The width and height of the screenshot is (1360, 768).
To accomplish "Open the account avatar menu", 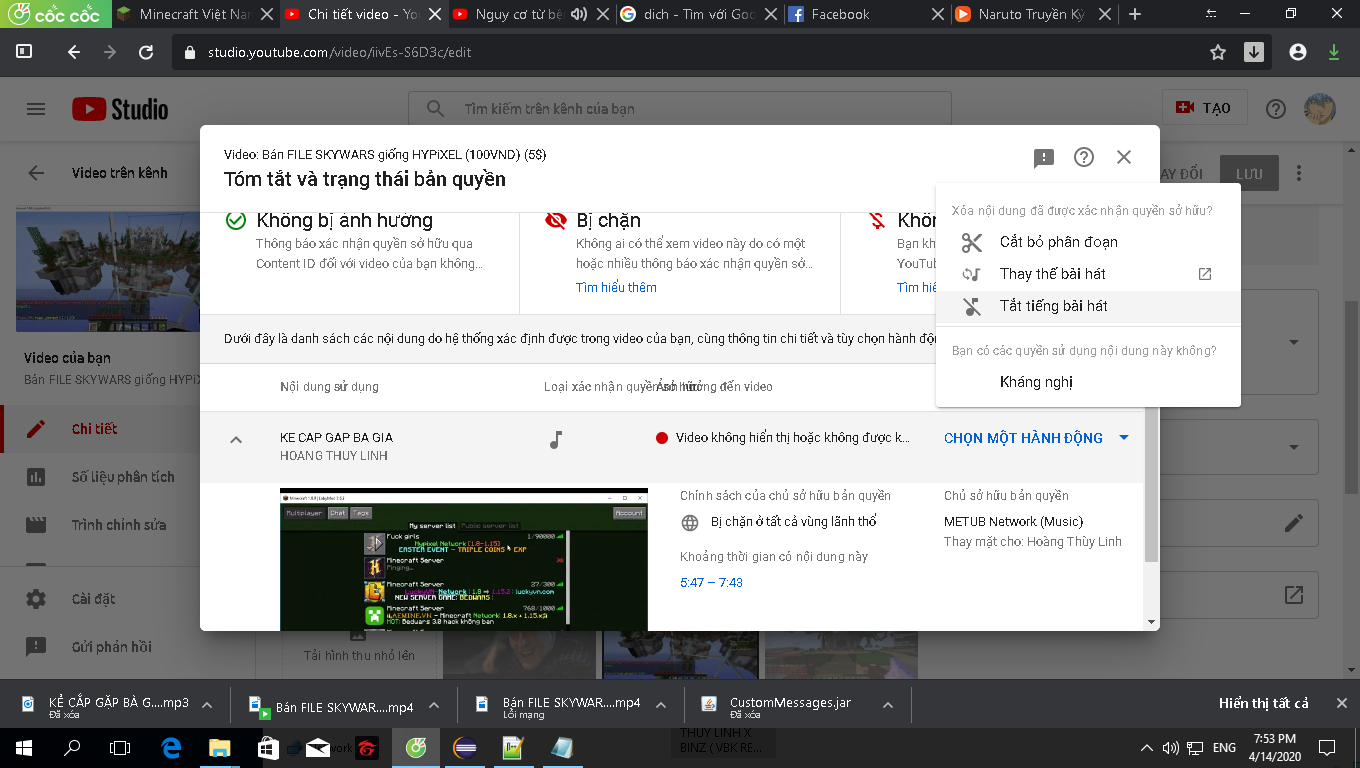I will [x=1320, y=109].
